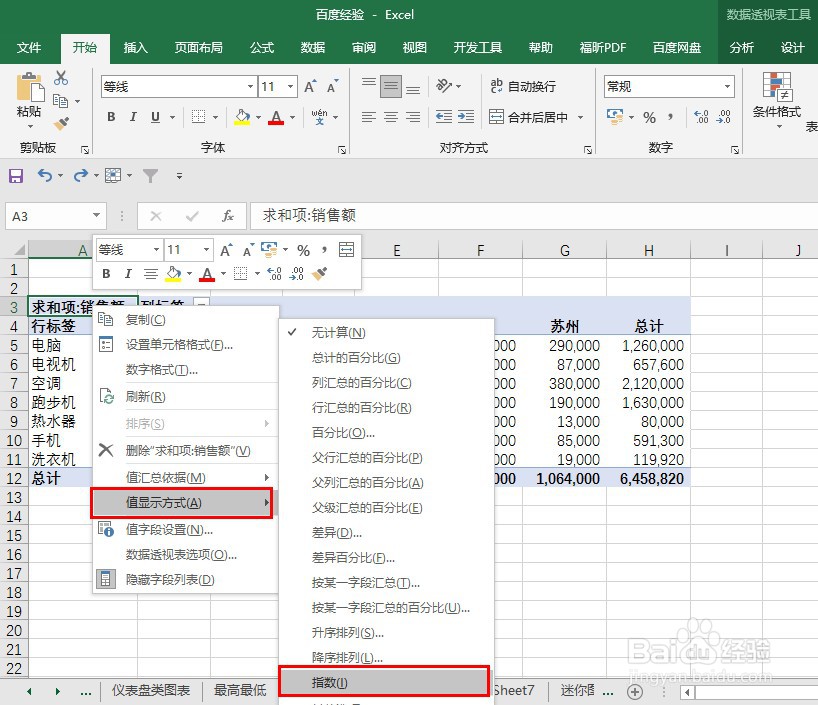
Task: Switch to the 仪表盘类图表 sheet tab
Action: [x=151, y=691]
